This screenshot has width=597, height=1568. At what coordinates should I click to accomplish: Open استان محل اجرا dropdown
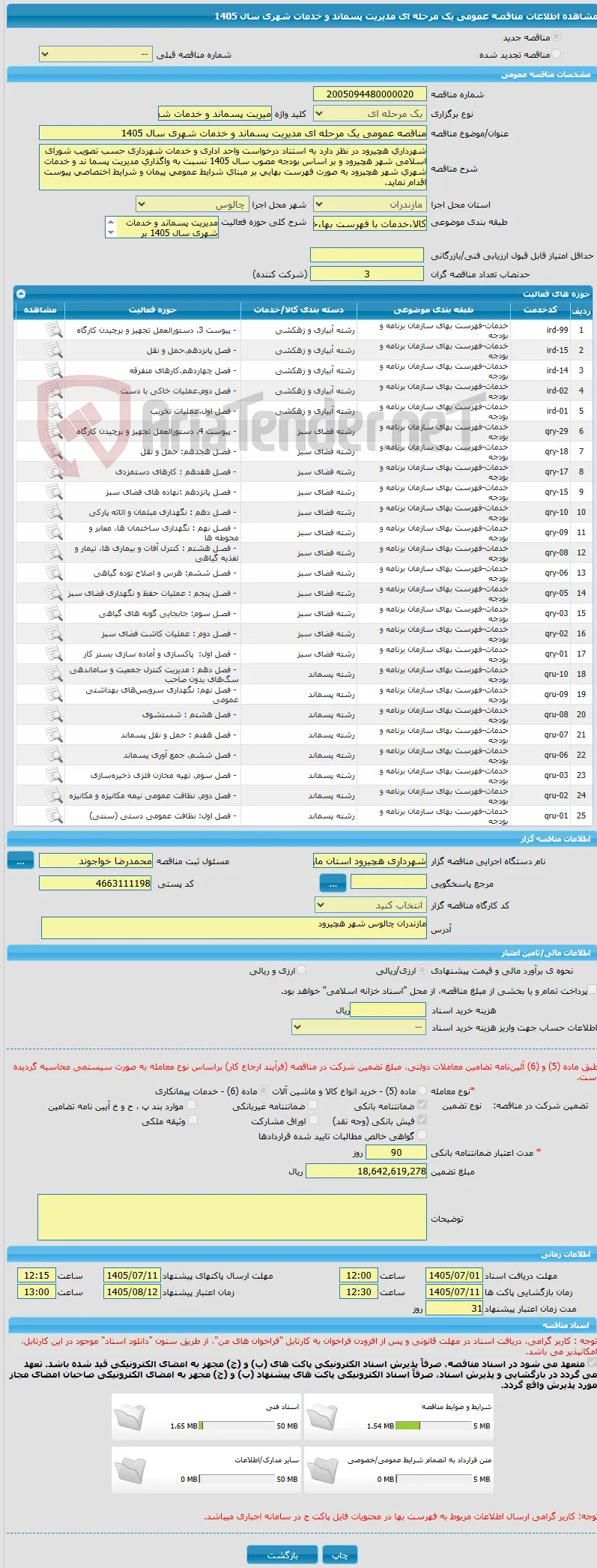369,204
